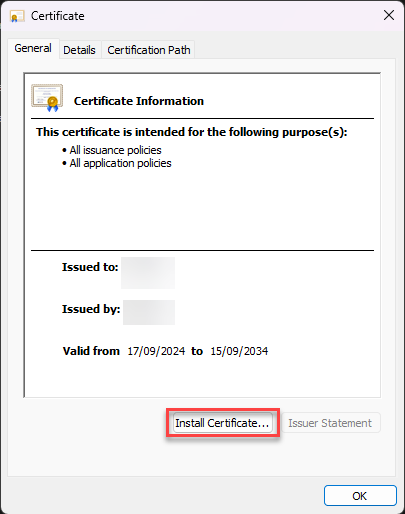
Task: Click the large certificate ribbon icon
Action: pyautogui.click(x=47, y=98)
